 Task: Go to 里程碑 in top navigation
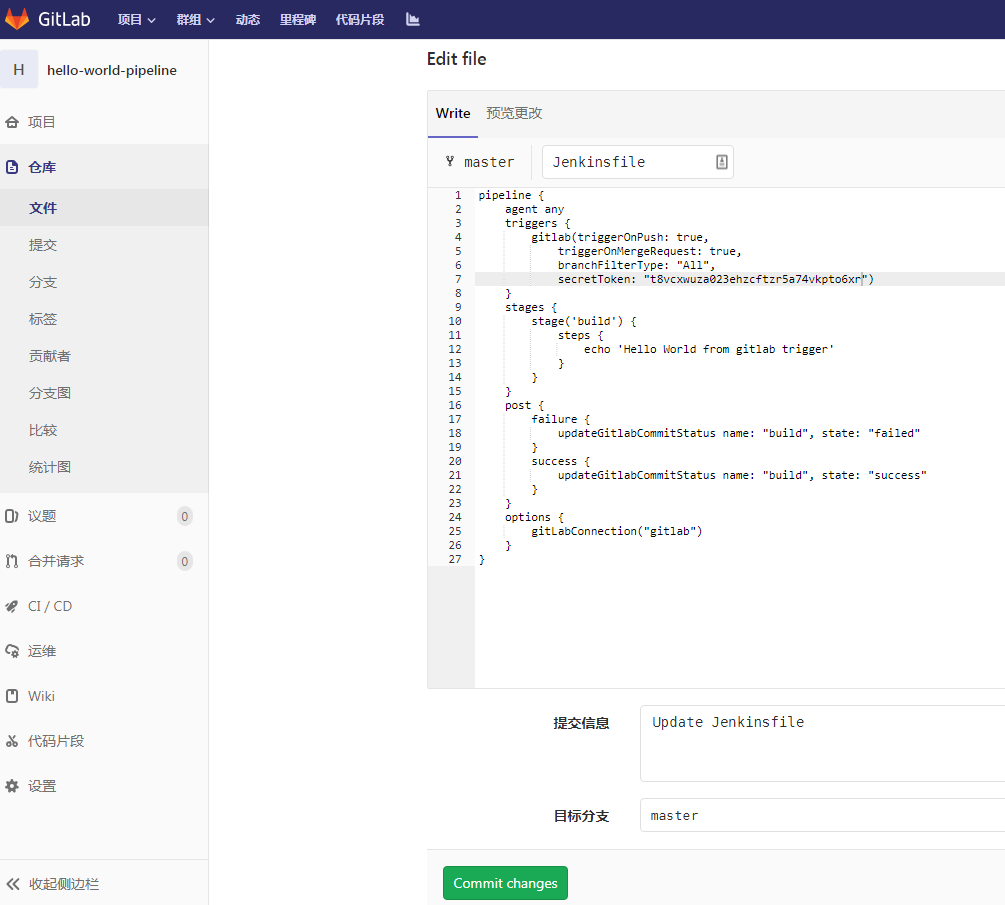pos(297,20)
